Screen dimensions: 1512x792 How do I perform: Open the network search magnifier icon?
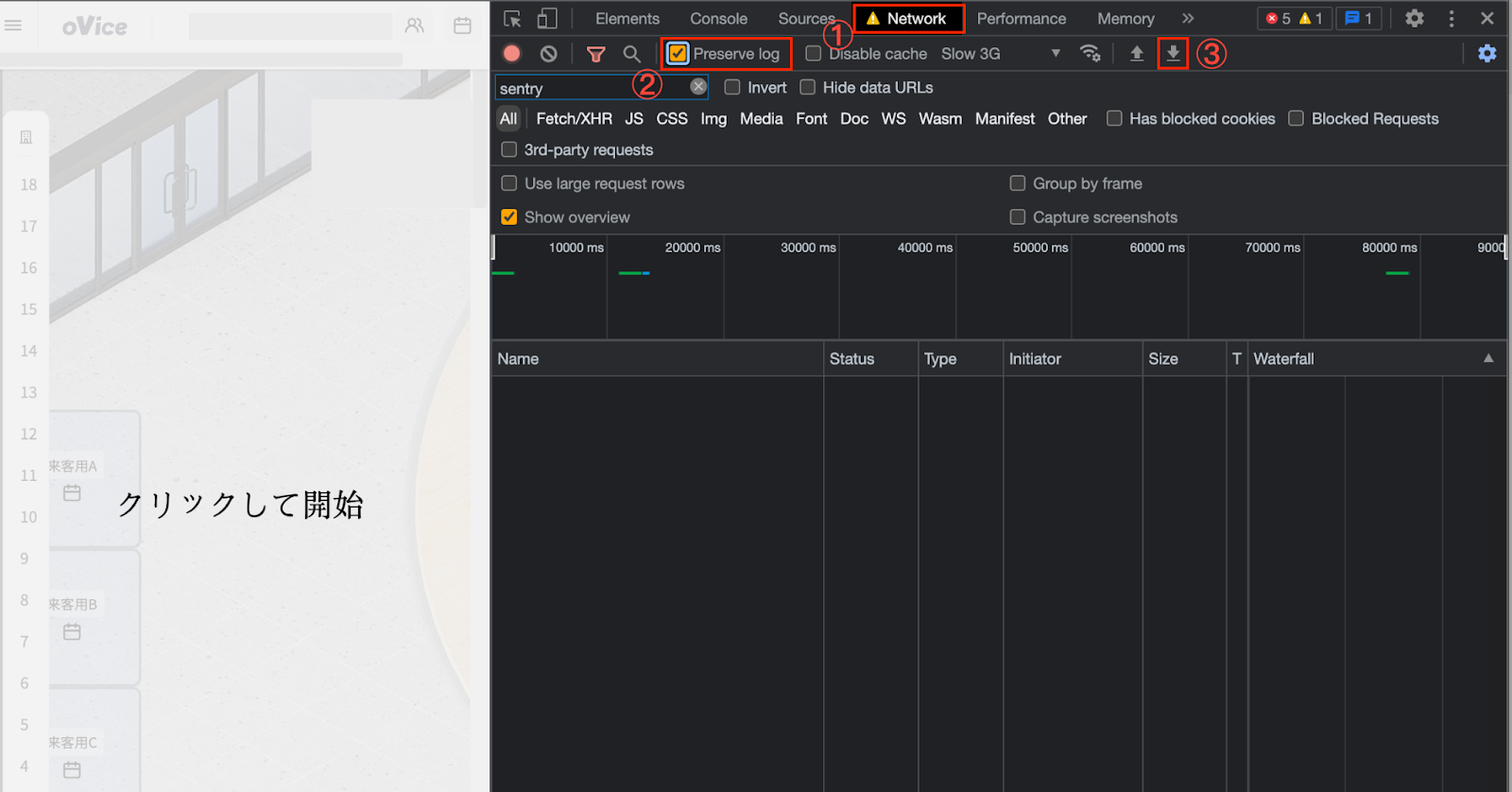click(x=631, y=54)
